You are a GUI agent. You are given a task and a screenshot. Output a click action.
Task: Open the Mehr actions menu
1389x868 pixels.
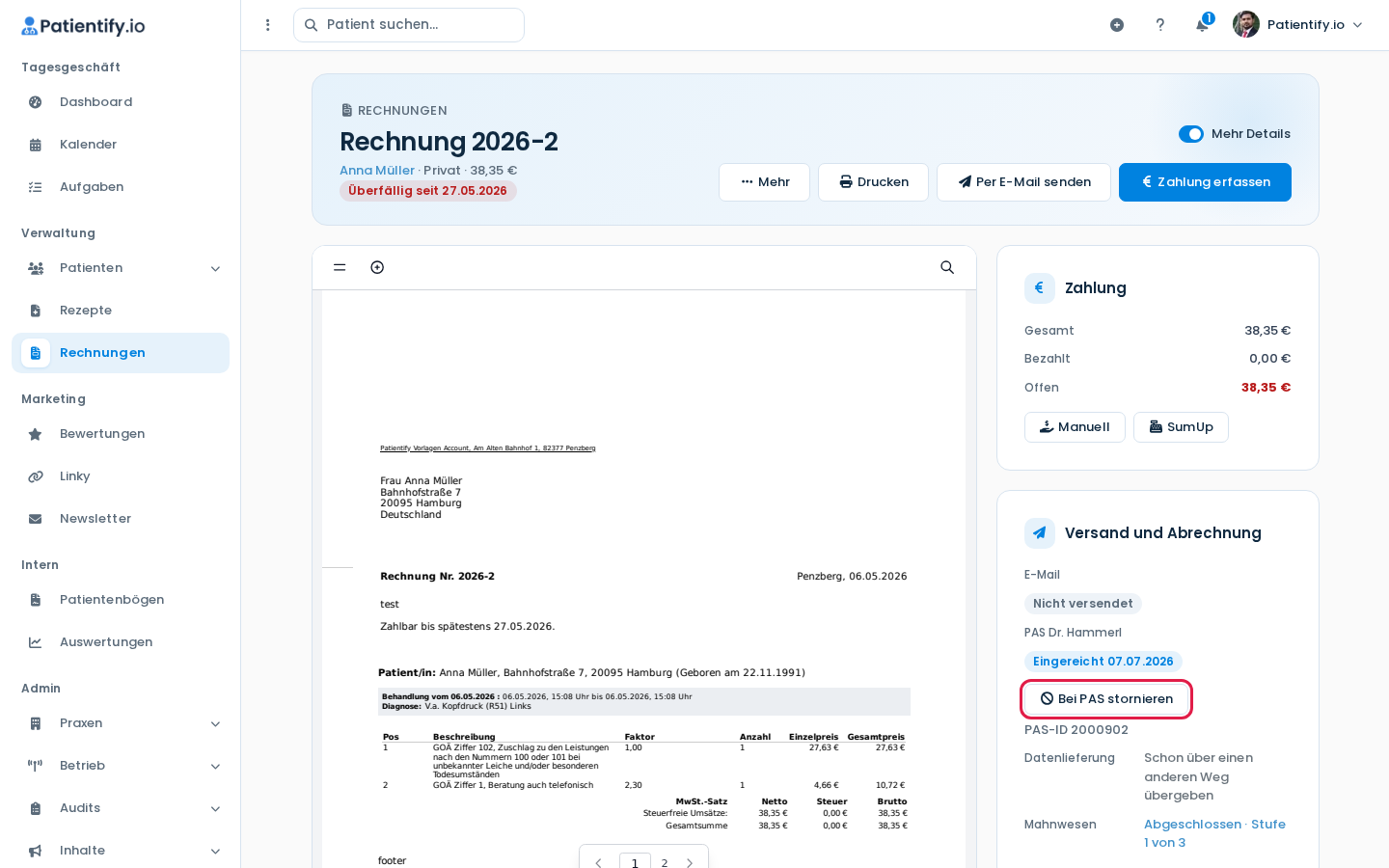(764, 182)
